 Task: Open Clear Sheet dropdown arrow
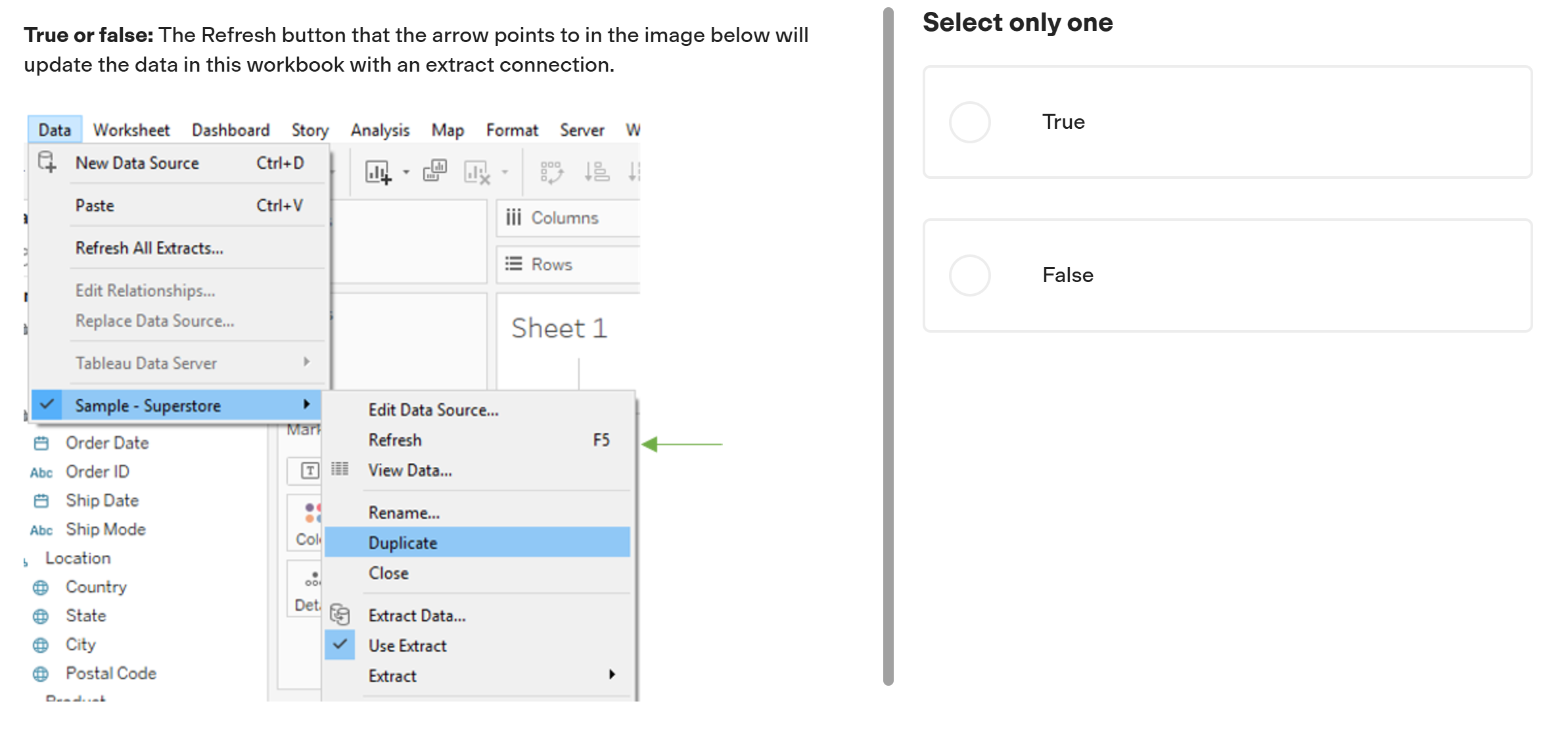[505, 172]
